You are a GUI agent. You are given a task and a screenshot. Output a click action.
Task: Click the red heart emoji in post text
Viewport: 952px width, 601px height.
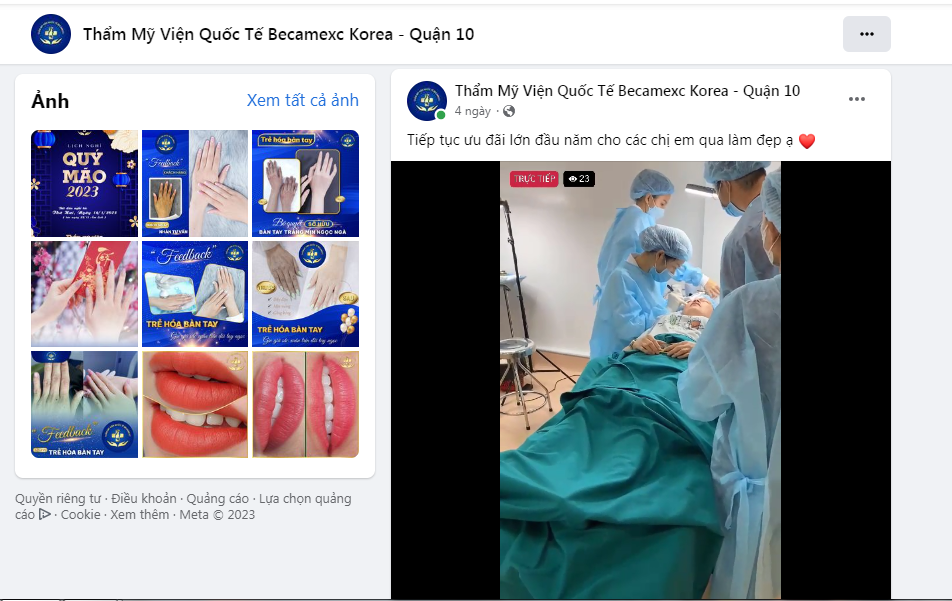(x=807, y=141)
